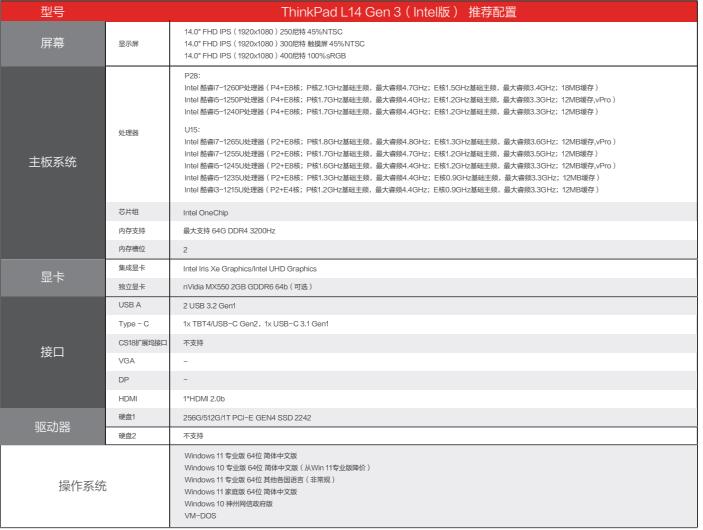Select the i5-1240P processor line
The image size is (703, 530).
click(391, 112)
